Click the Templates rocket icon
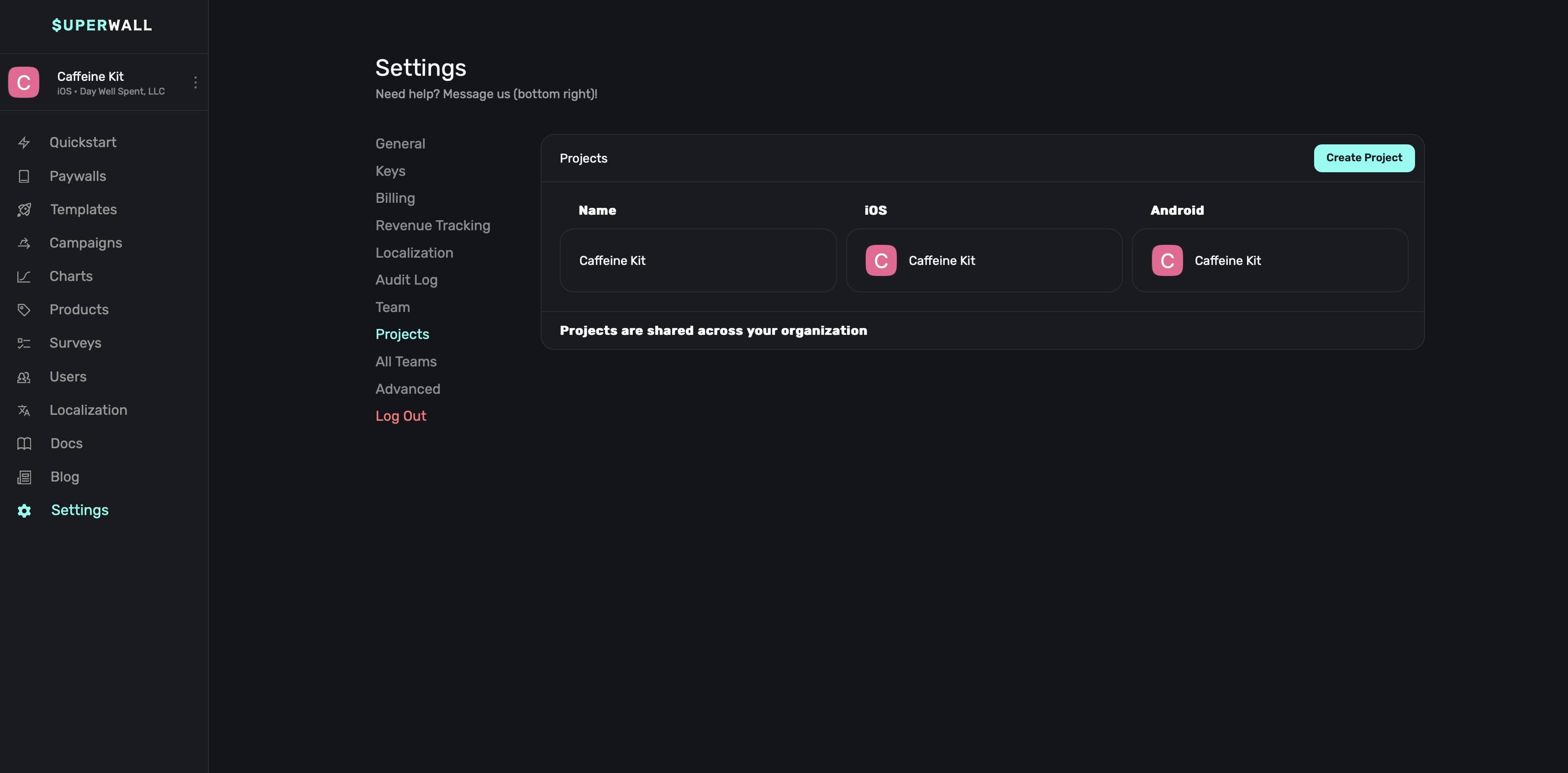This screenshot has width=1568, height=773. tap(24, 210)
